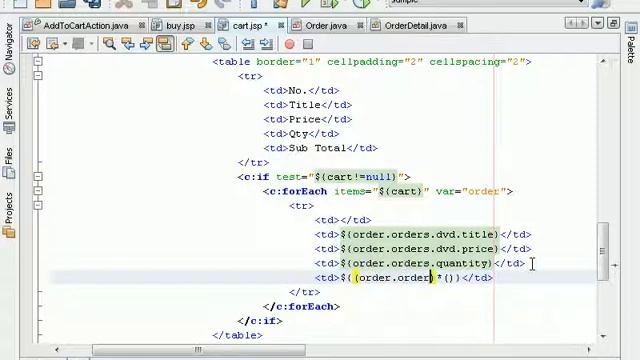Toggle Highlight Search button
Screen dimensions: 640x360
coord(165,44)
